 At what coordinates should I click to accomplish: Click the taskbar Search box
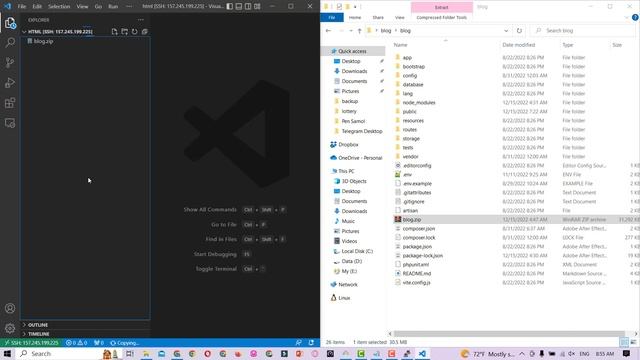59,353
